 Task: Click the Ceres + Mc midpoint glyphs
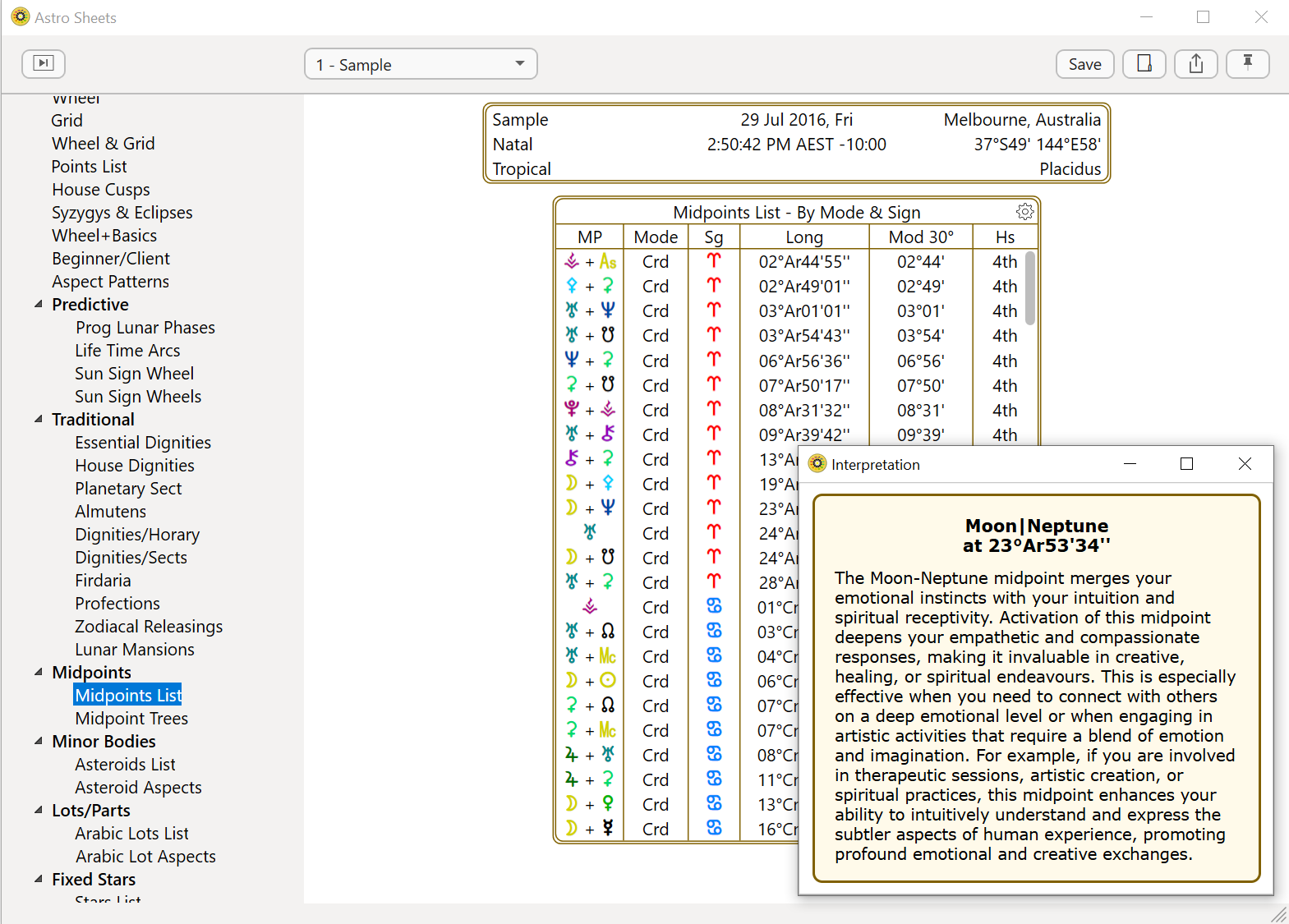[590, 729]
